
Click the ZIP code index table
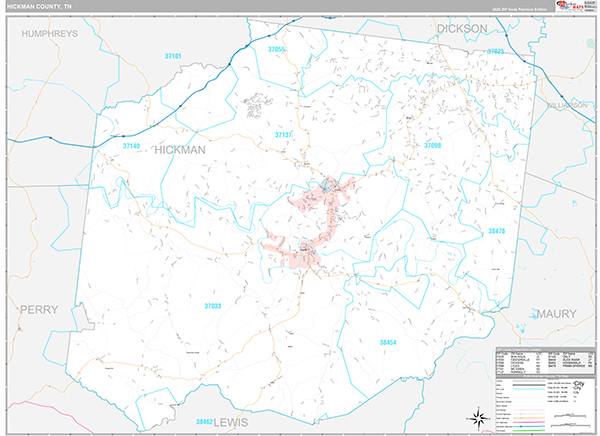[x=545, y=362]
